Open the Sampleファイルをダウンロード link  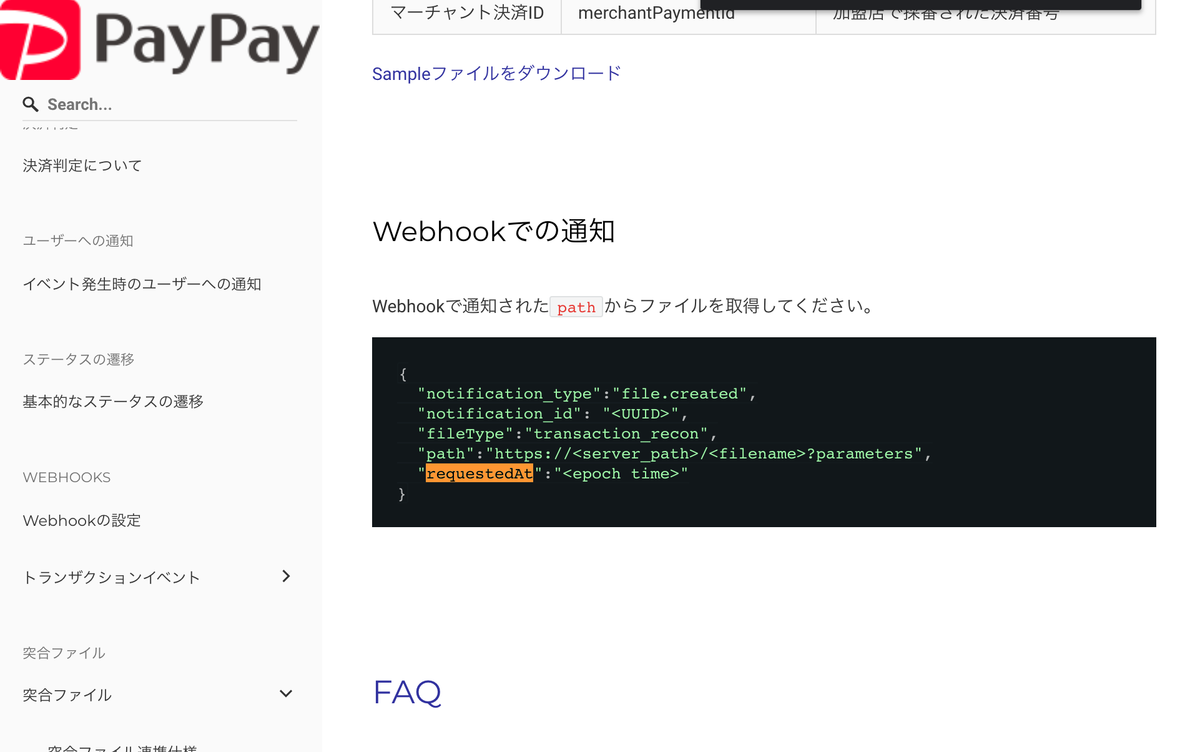(496, 72)
